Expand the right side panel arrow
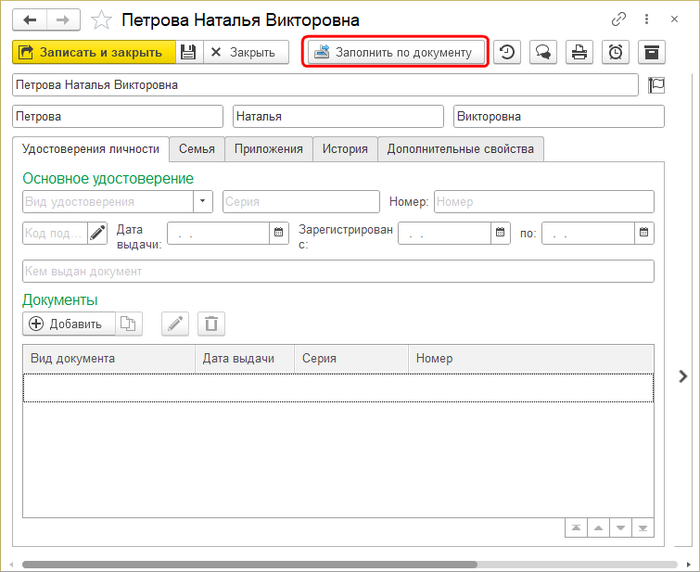This screenshot has width=700, height=572. pyautogui.click(x=683, y=376)
